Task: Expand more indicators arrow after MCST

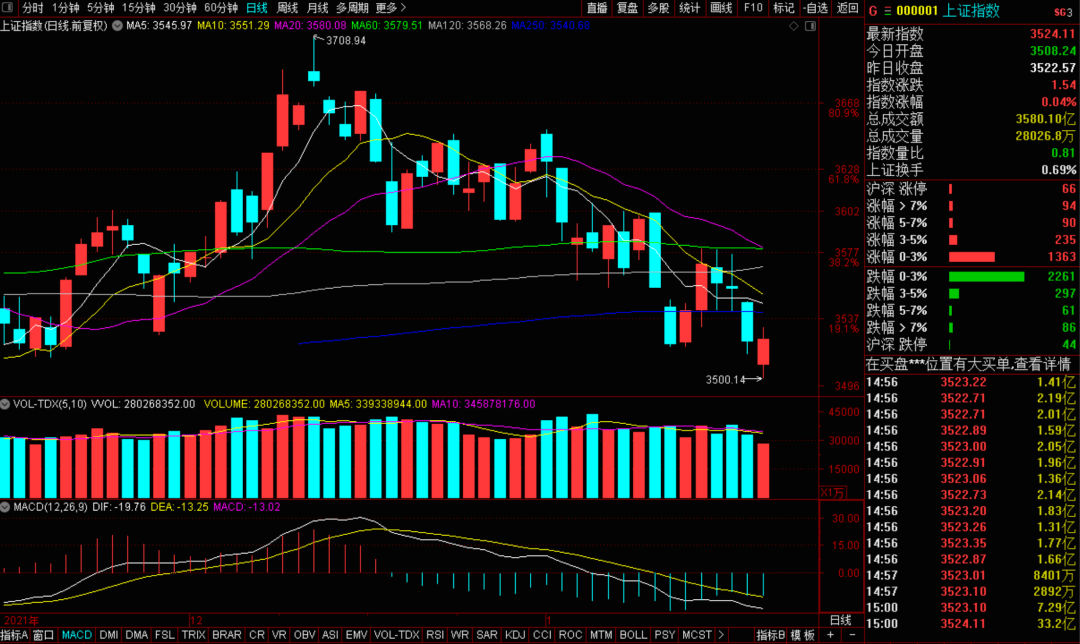Action: click(x=721, y=634)
